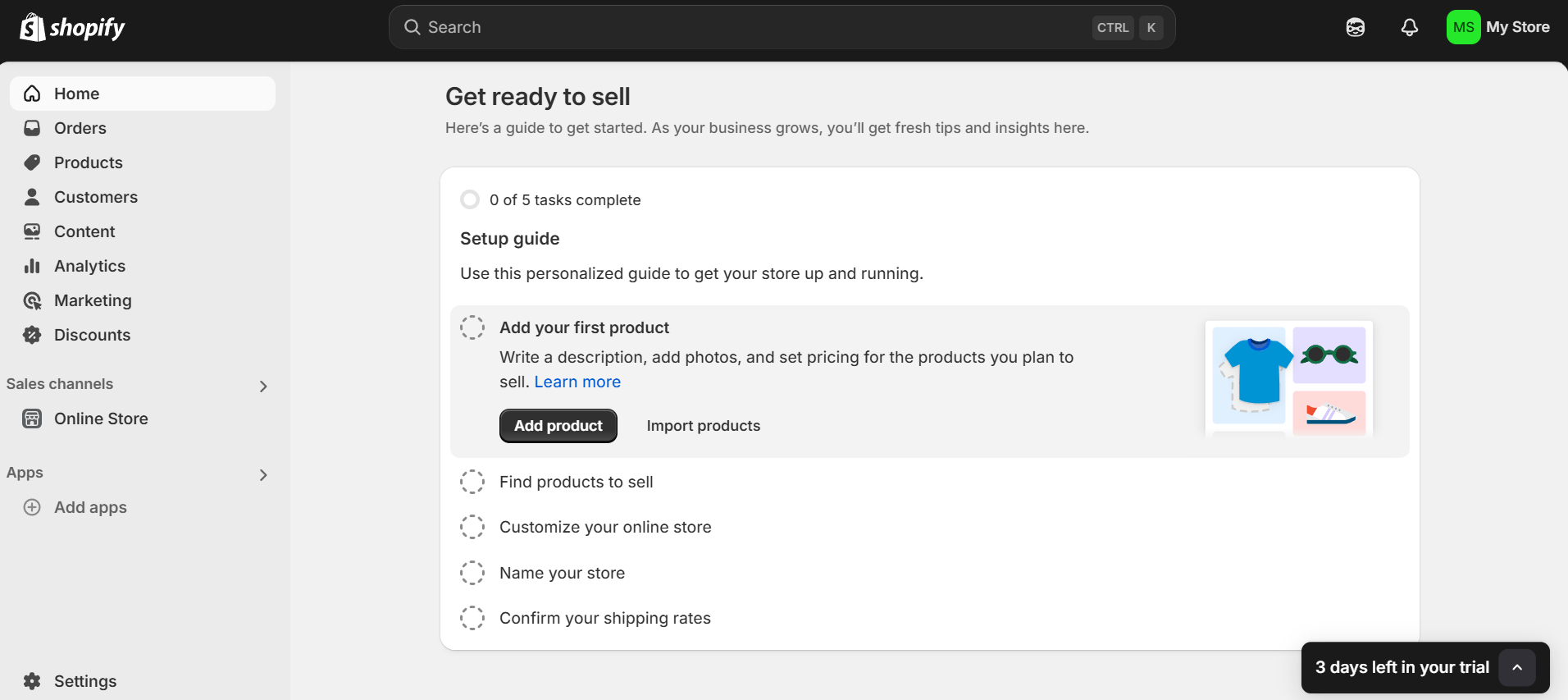The width and height of the screenshot is (1568, 700).
Task: Select the Products tag icon
Action: pos(31,162)
